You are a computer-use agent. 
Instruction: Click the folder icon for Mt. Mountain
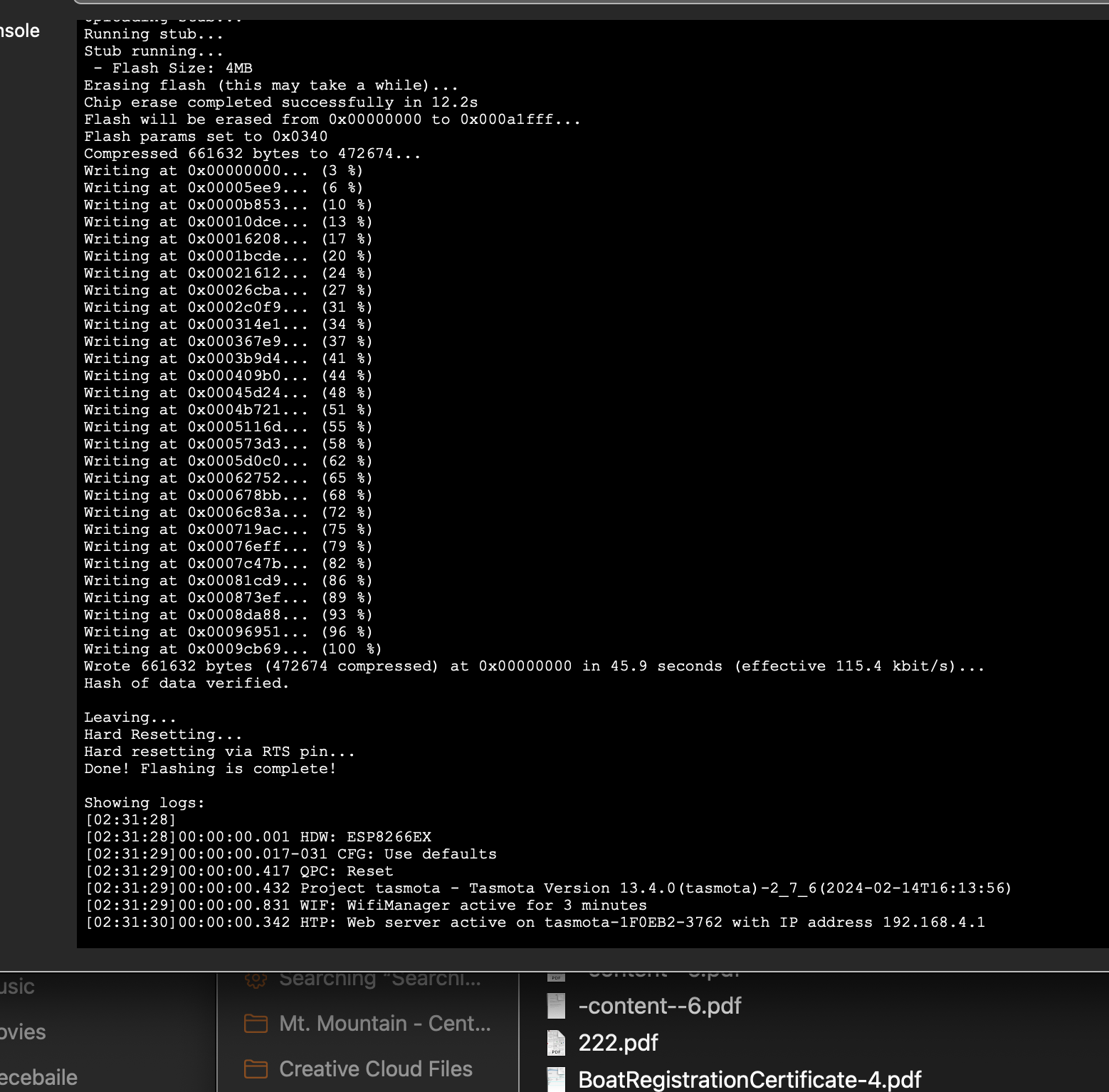[x=256, y=1024]
